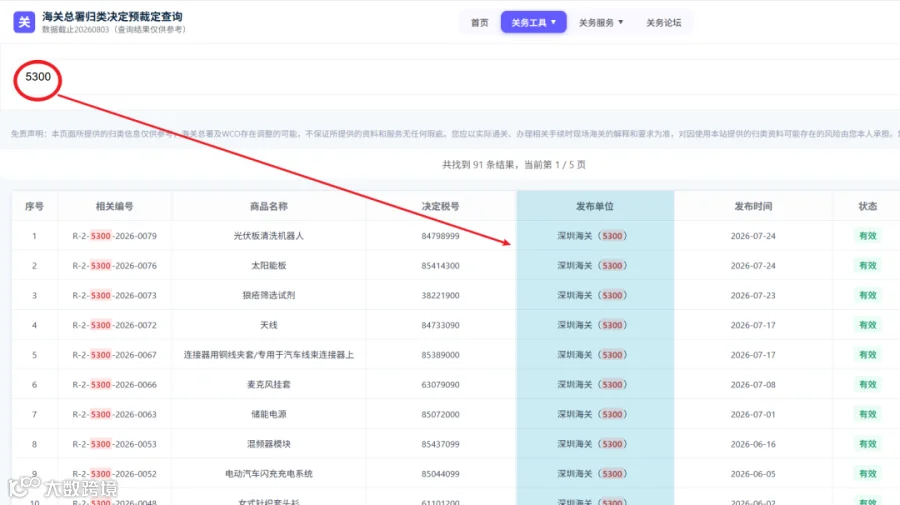This screenshot has height=505, width=900.
Task: Select ruling number R-2-5300-2026-0072
Action: (x=115, y=325)
